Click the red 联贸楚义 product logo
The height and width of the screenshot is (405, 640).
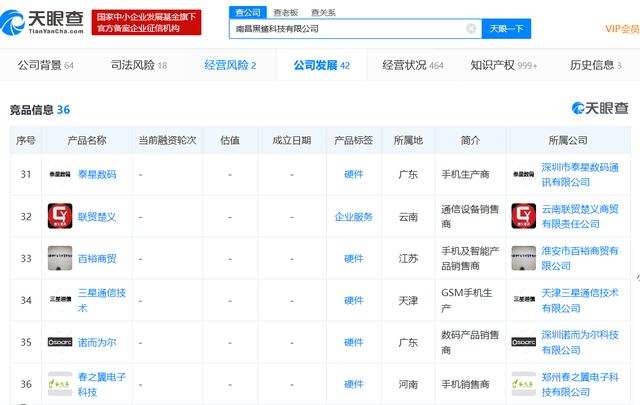click(x=60, y=216)
